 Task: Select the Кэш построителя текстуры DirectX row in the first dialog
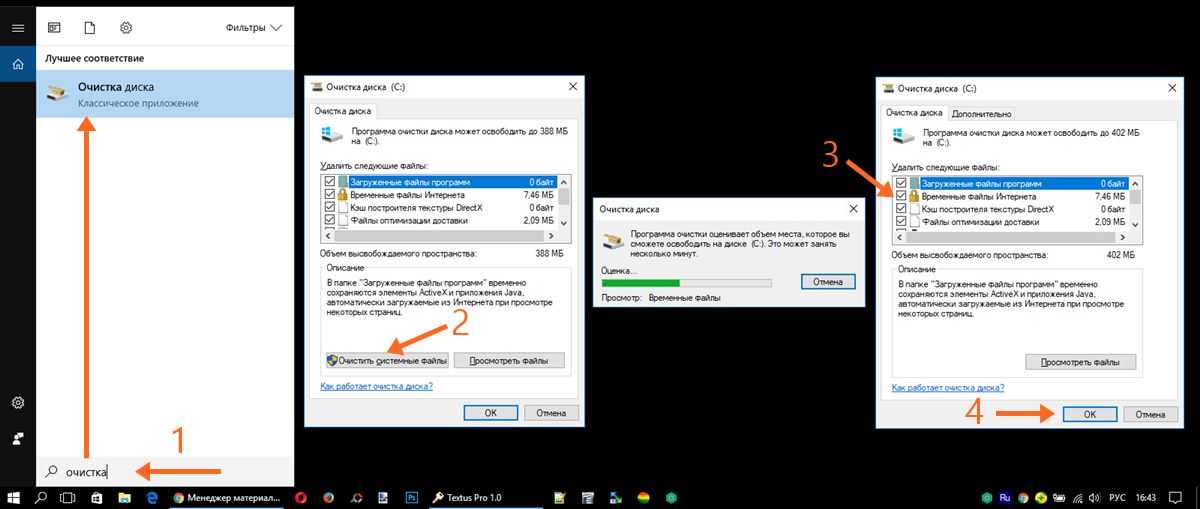(x=440, y=208)
